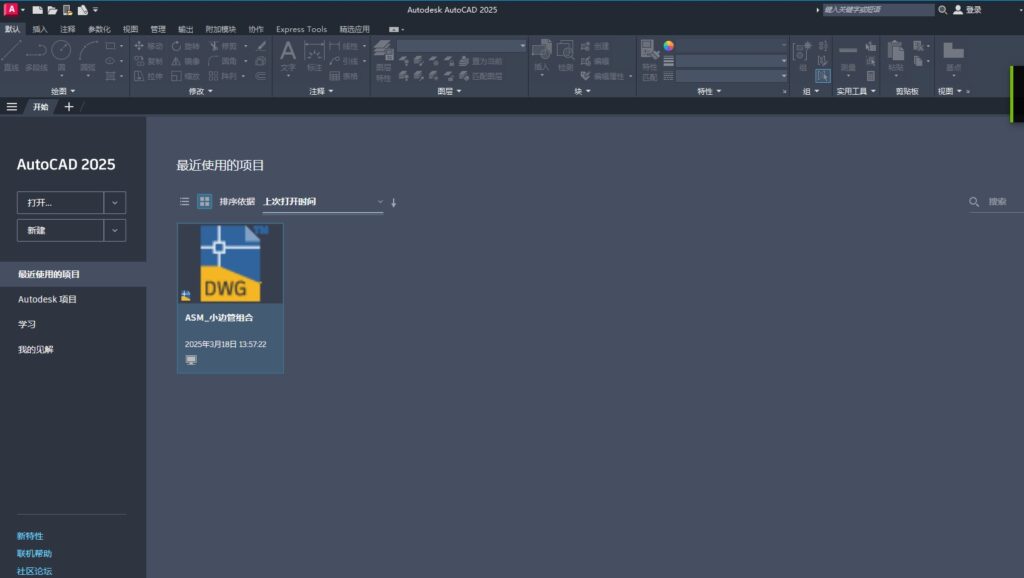Viewport: 1024px width, 578px height.
Task: Open the 联机帮助 link in sidebar
Action: click(34, 553)
